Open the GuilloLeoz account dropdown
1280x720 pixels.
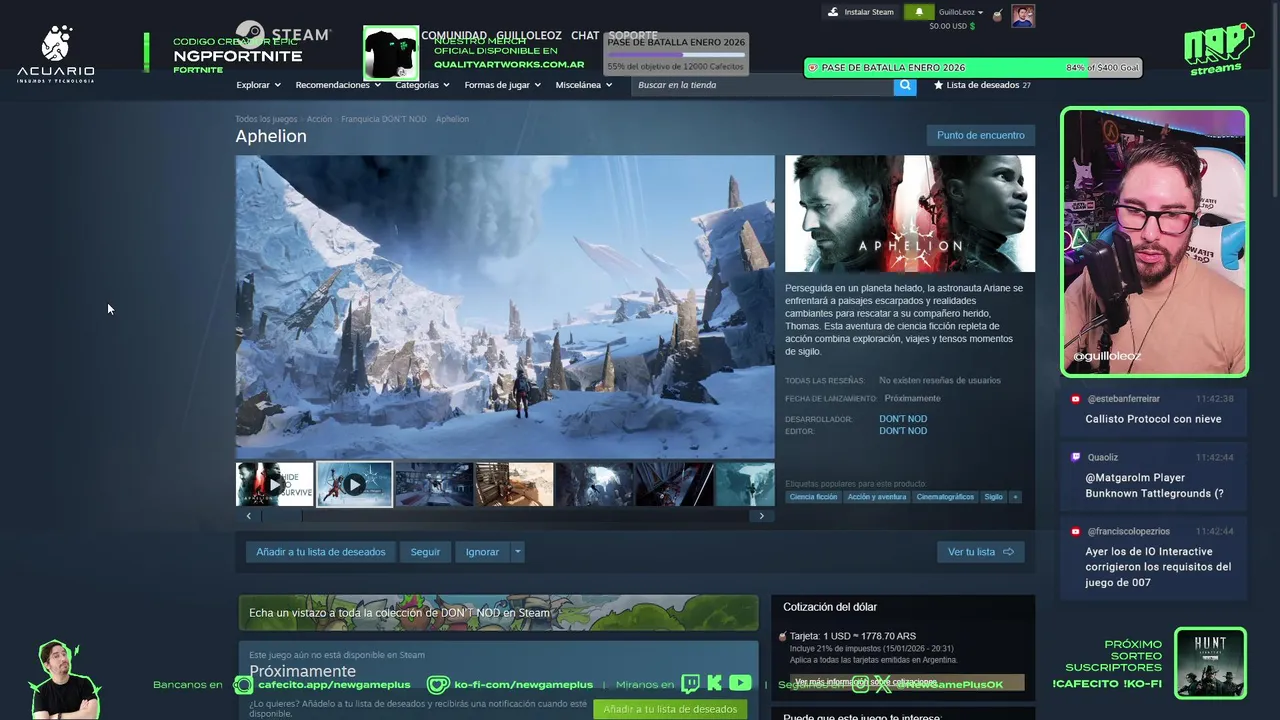click(x=960, y=12)
